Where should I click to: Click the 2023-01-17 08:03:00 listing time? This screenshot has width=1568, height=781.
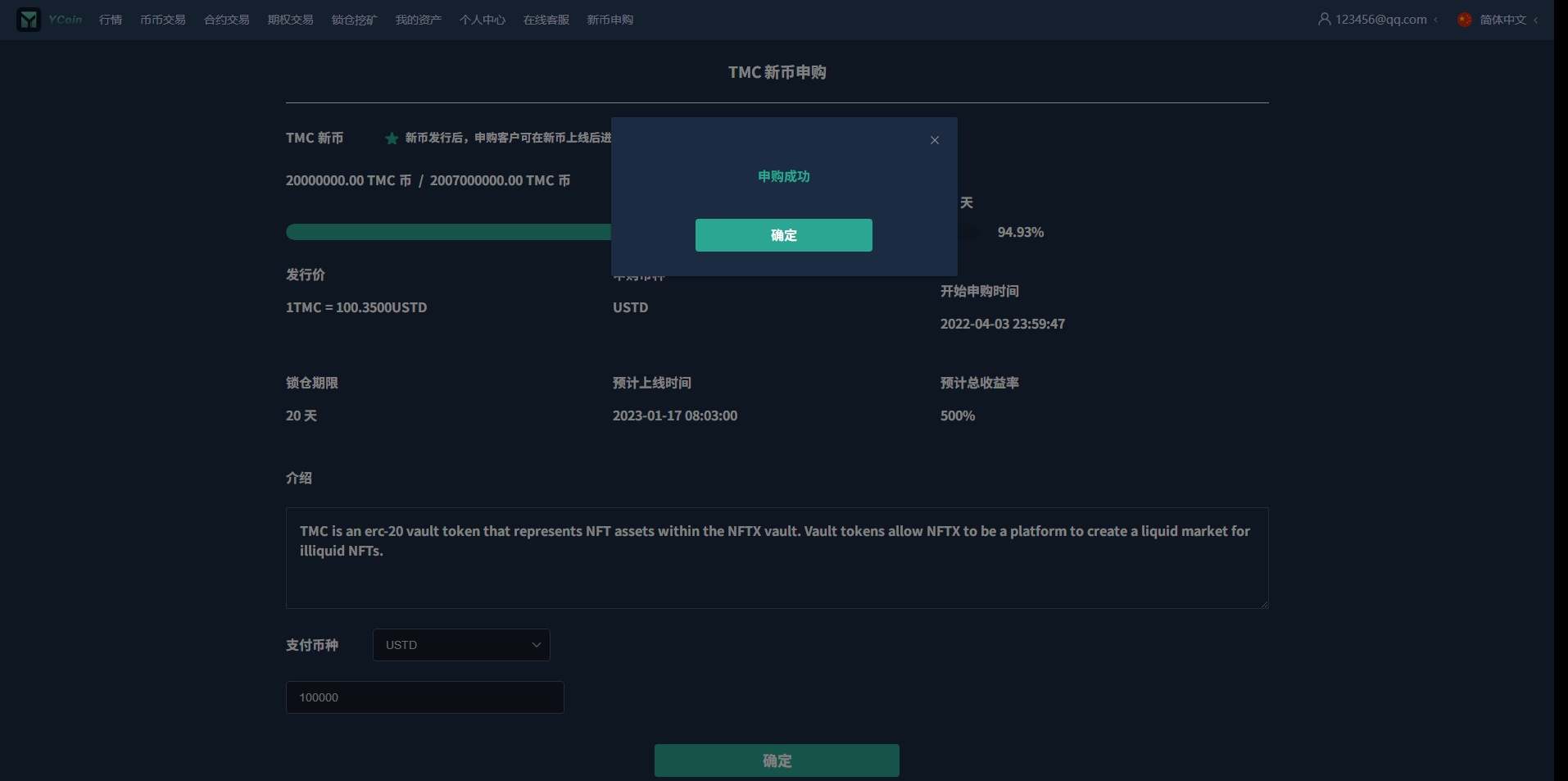point(675,415)
